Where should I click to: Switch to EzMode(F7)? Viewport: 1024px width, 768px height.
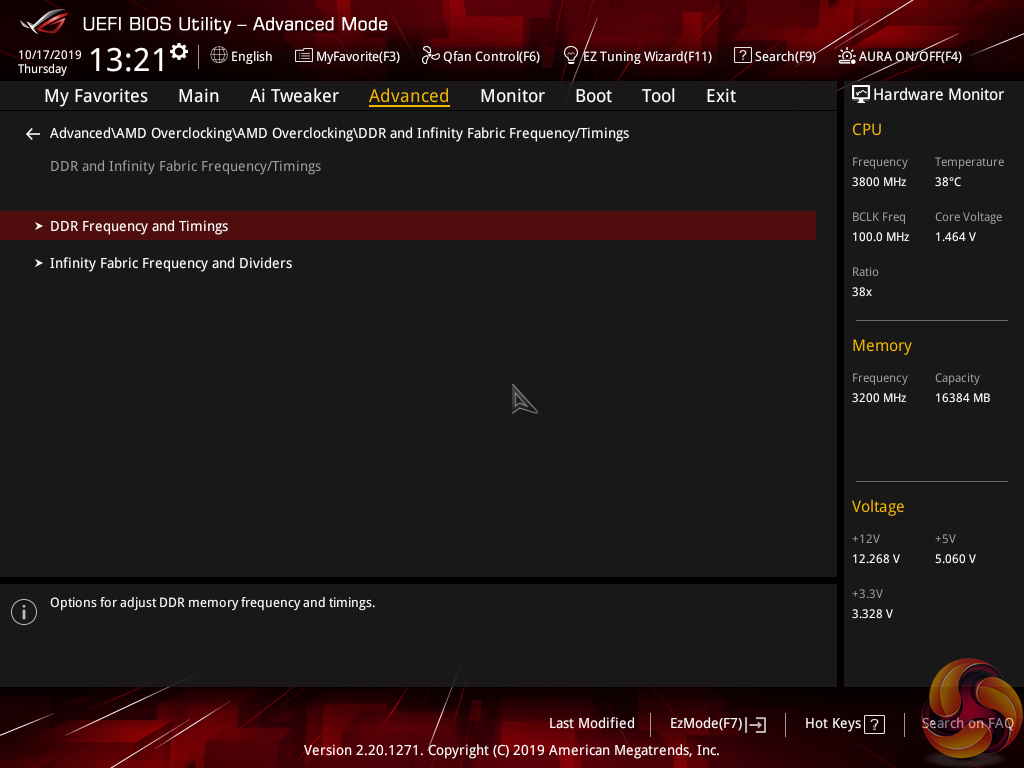pyautogui.click(x=707, y=724)
